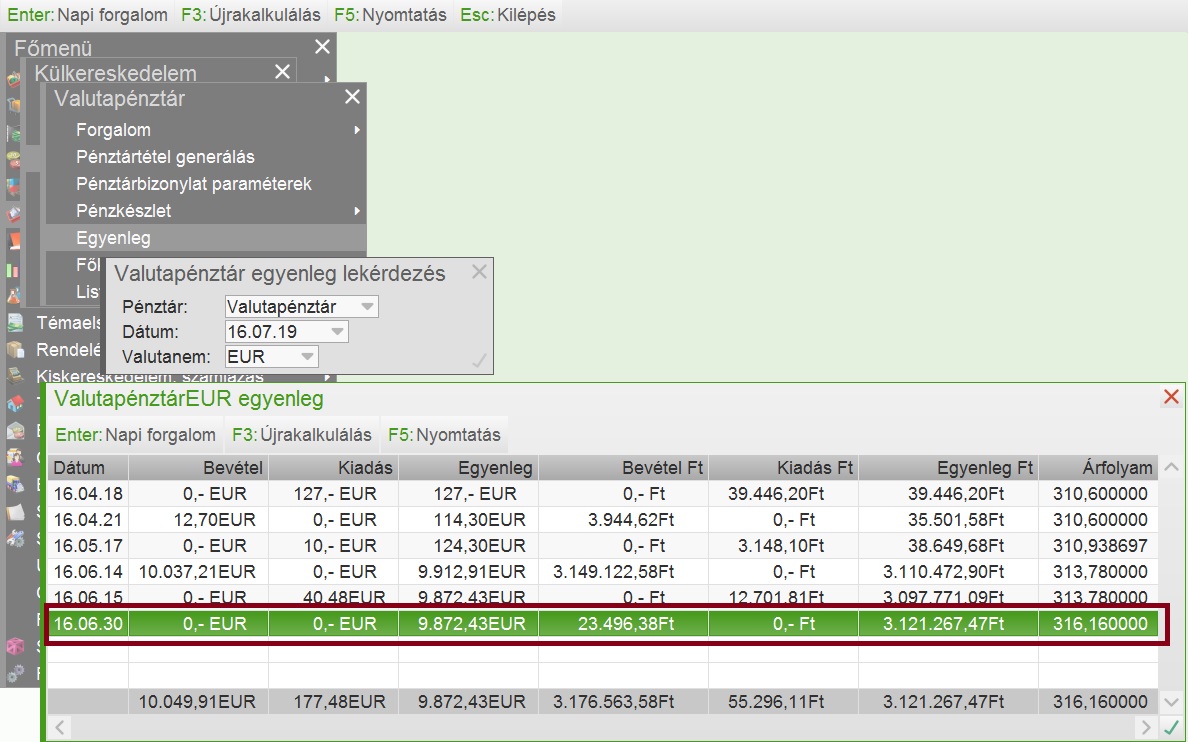Open the Pénztár dropdown
Image resolution: width=1188 pixels, height=742 pixels.
pos(367,307)
